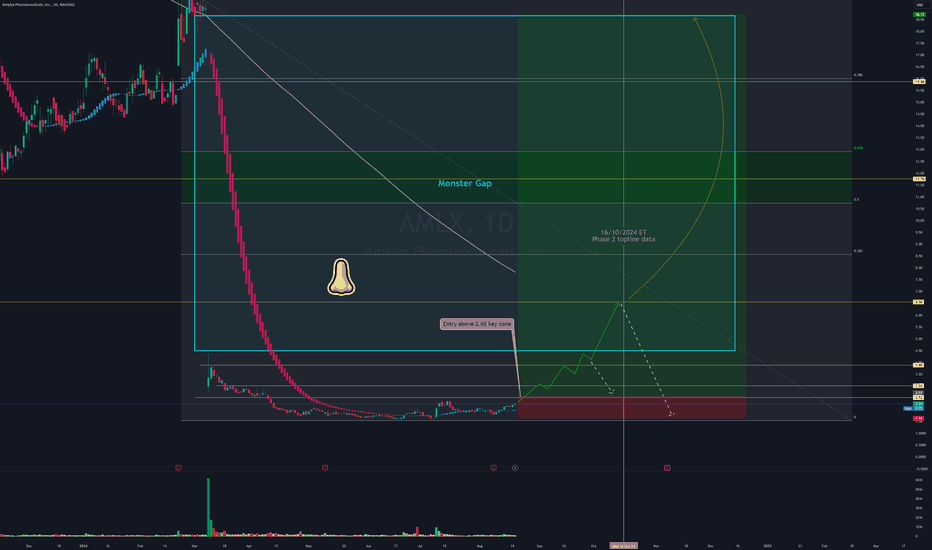Screen dimensions: 932x550
Task: Click the Amylyx Pharmaceuticals chart title
Action: coord(38,5)
